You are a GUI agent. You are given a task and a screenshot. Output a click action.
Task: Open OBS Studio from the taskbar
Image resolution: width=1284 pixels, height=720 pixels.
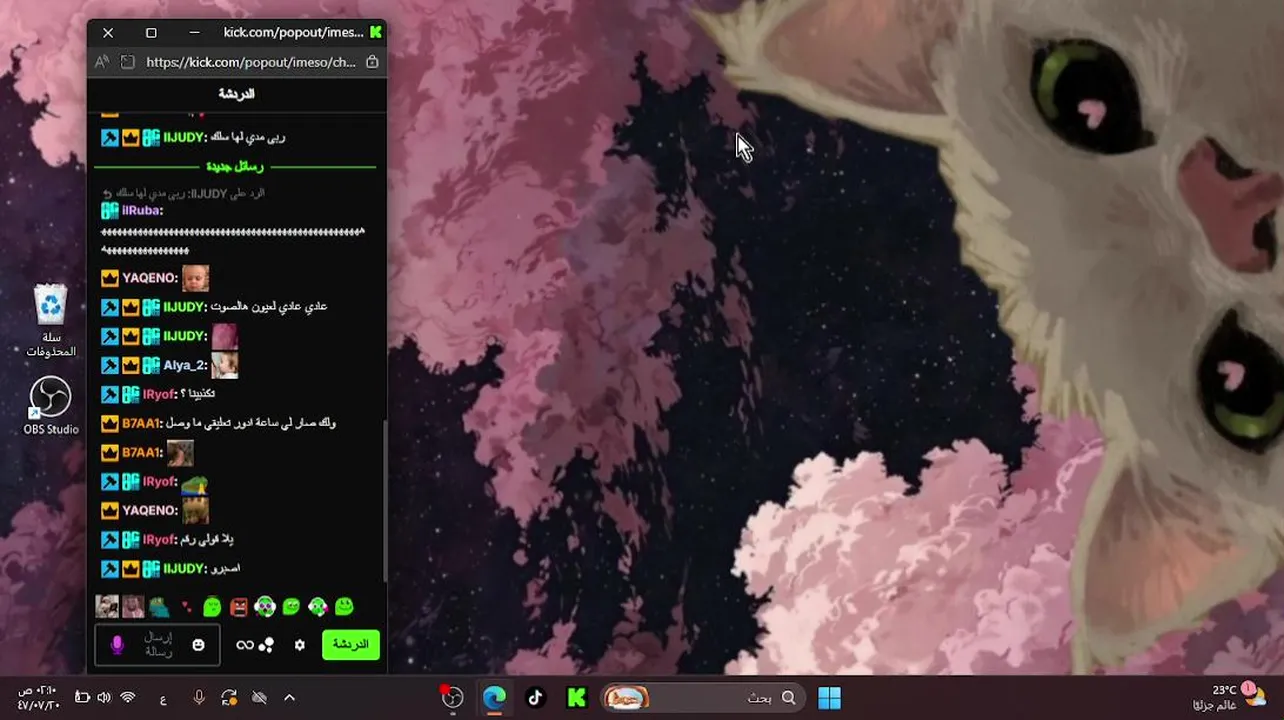pos(453,698)
